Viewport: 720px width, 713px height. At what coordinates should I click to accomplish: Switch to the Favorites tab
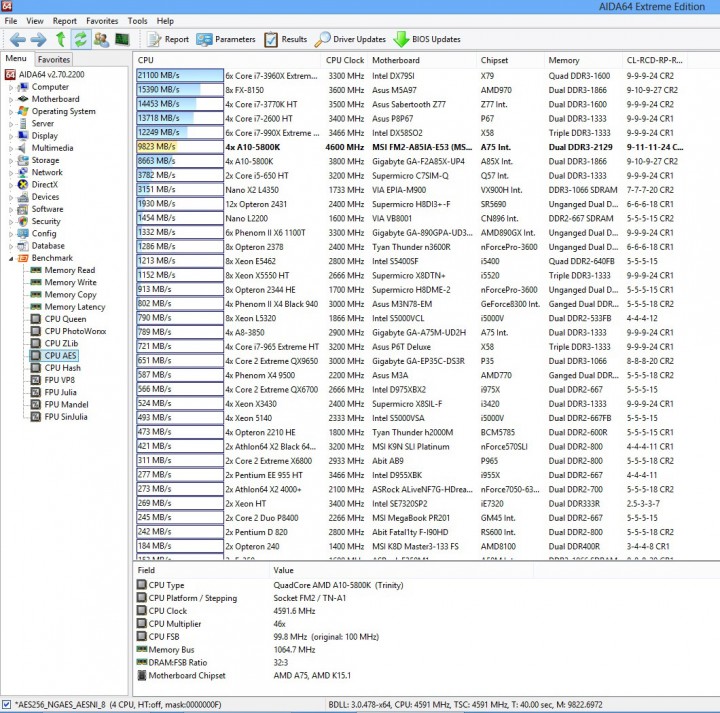point(54,60)
